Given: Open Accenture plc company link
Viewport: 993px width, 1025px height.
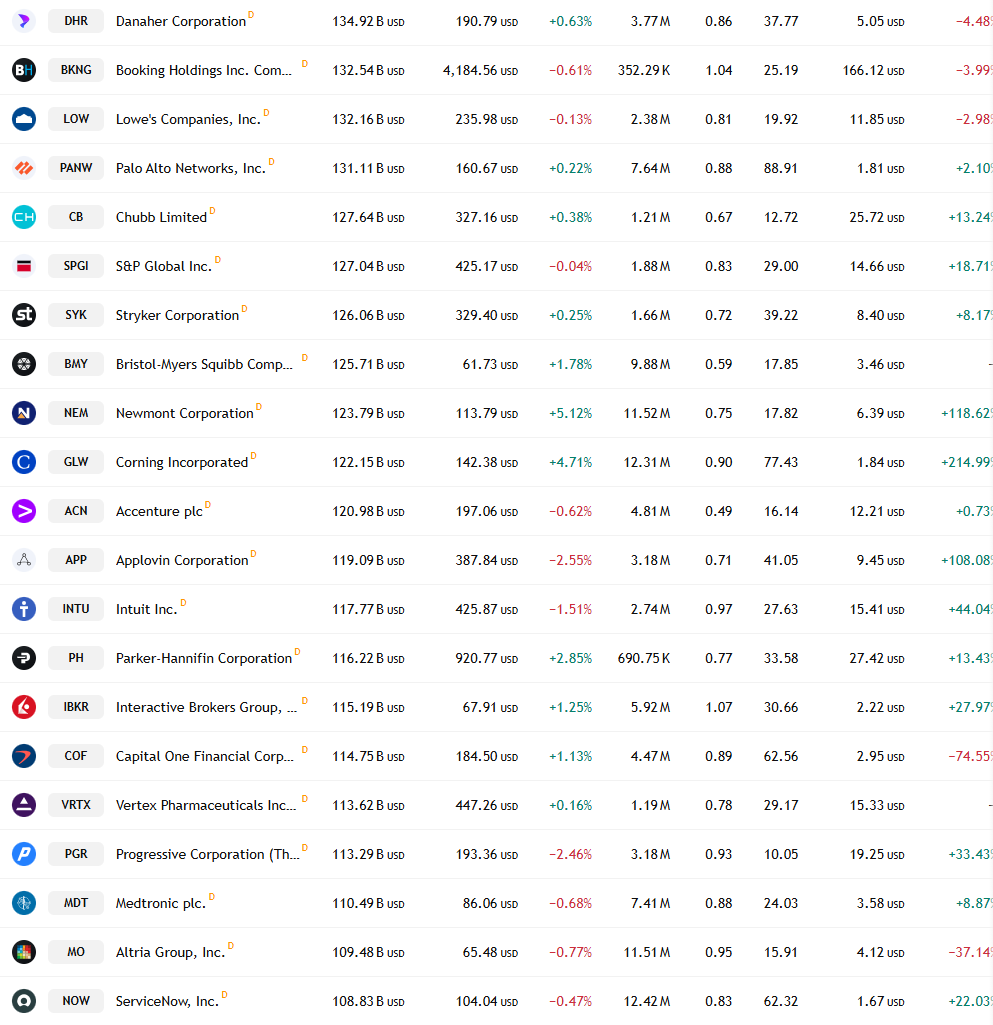Looking at the screenshot, I should click(x=160, y=512).
